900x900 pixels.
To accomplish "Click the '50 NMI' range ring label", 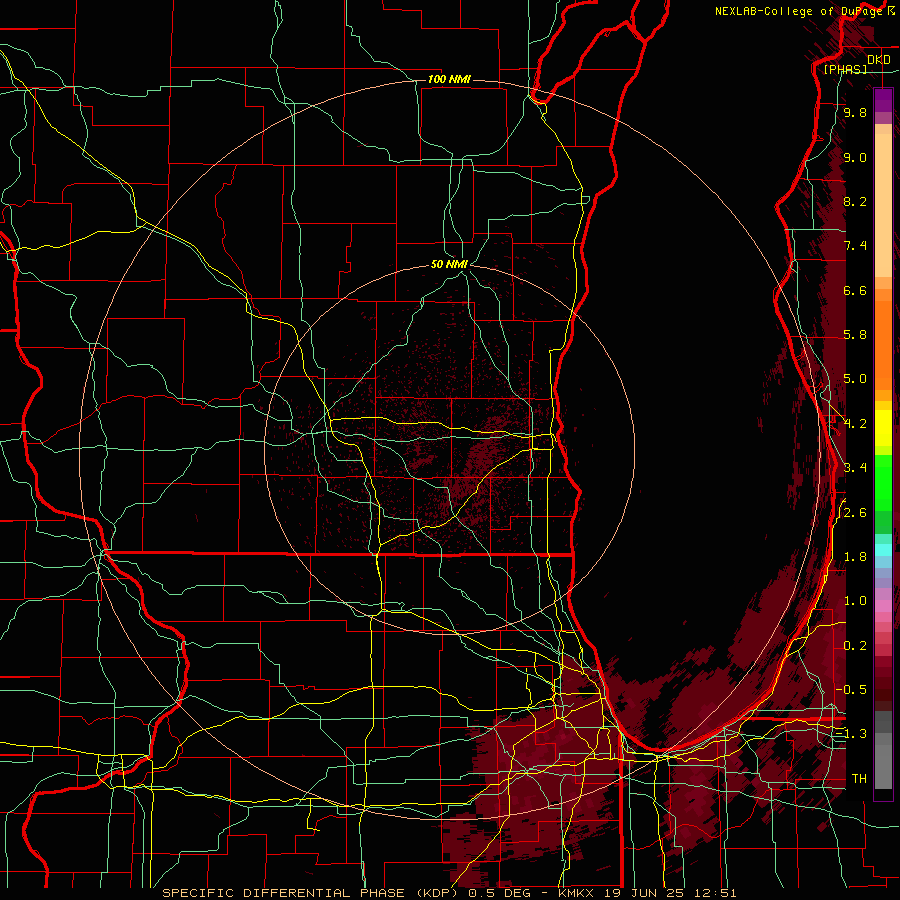I will 449,264.
